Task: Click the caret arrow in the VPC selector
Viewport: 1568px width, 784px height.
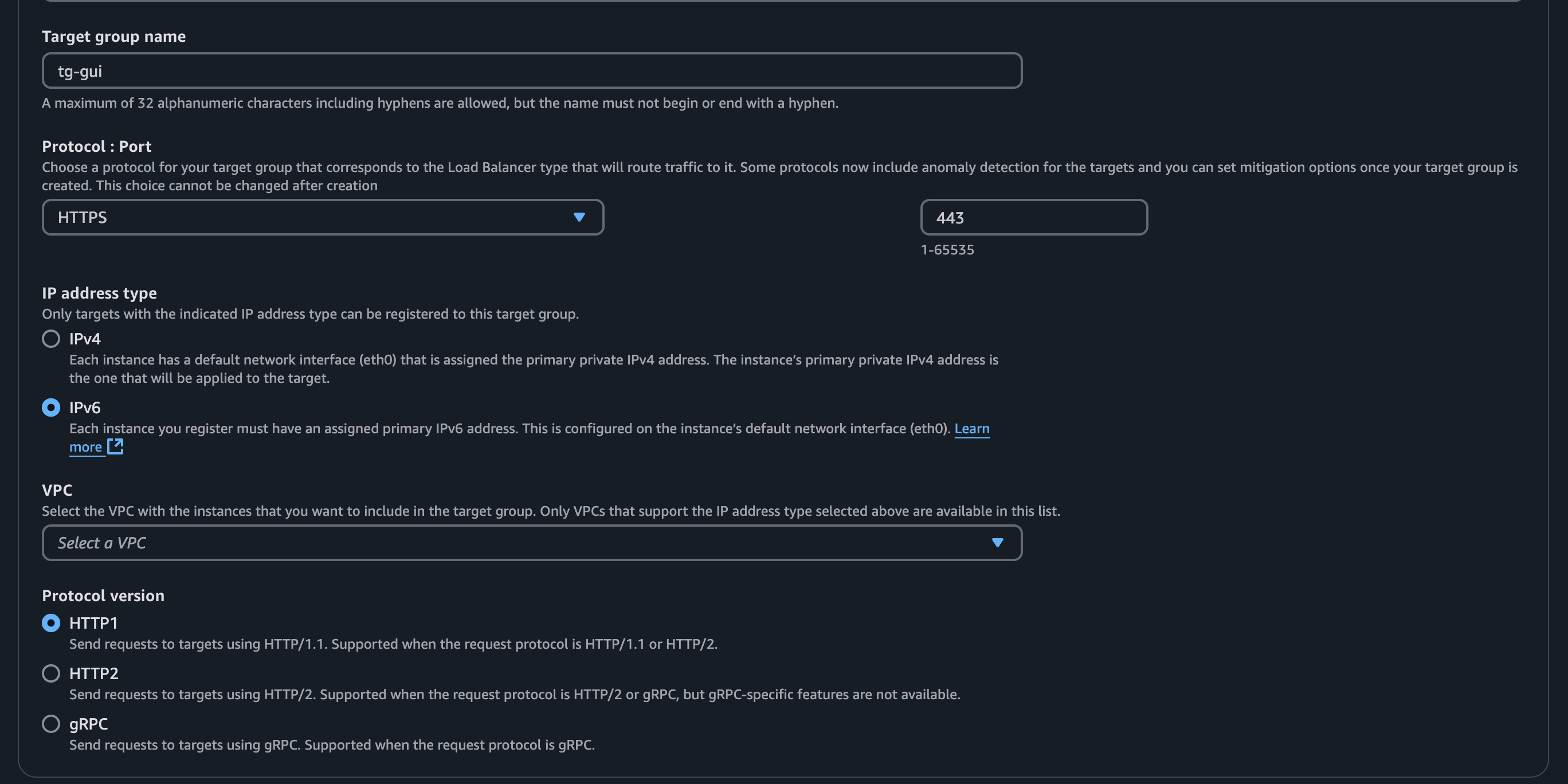Action: pos(997,542)
